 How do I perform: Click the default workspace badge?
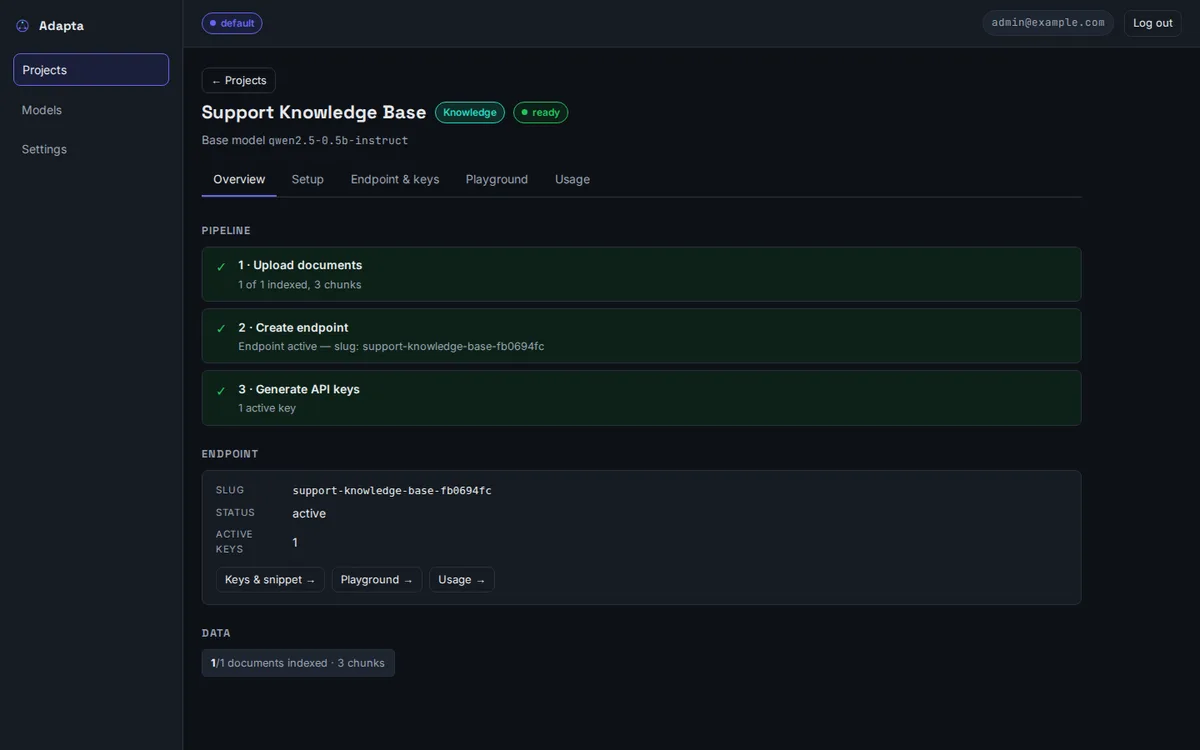232,23
